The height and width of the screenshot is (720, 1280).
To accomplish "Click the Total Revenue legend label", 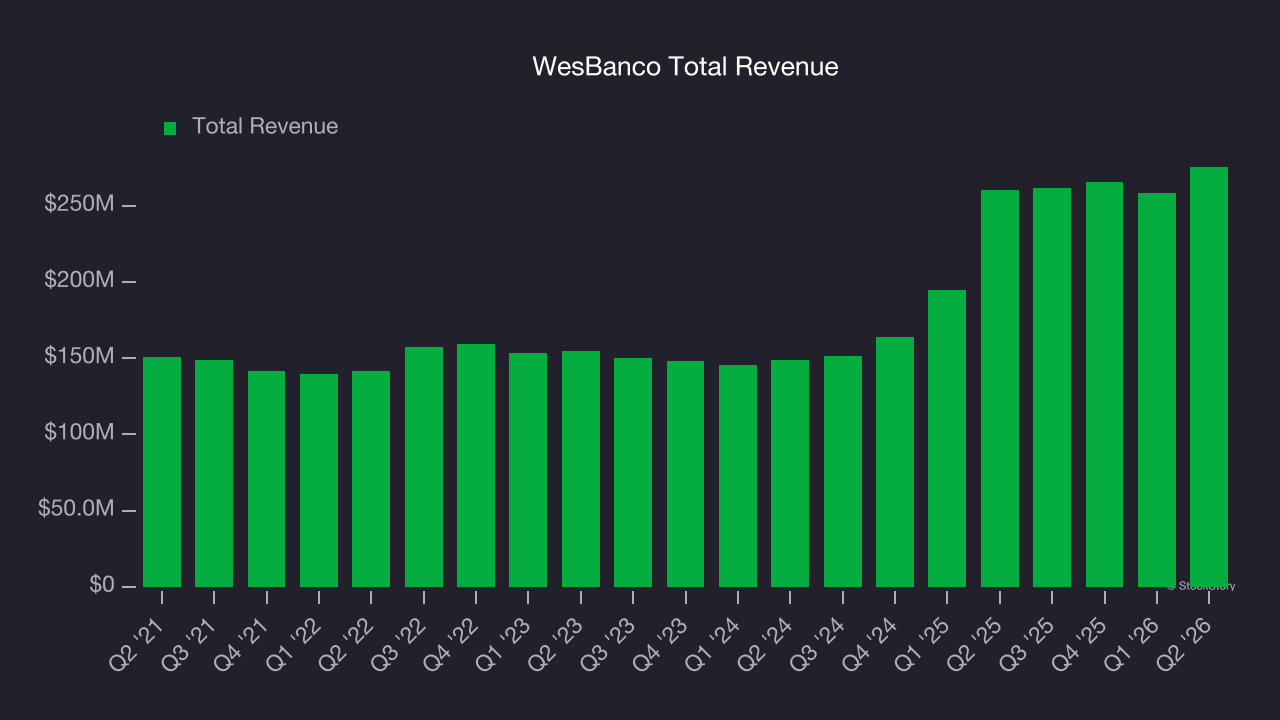I will (x=265, y=126).
